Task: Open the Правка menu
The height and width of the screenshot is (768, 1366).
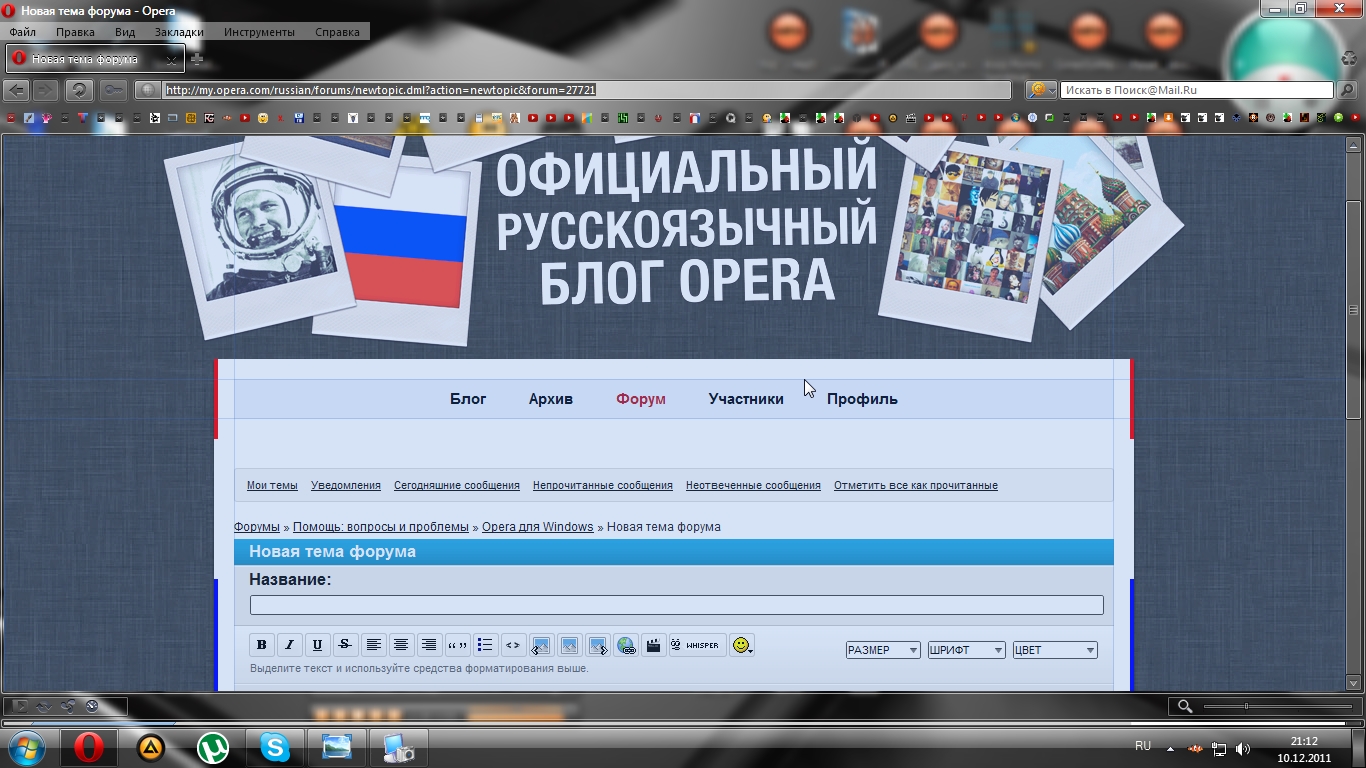Action: coord(76,32)
